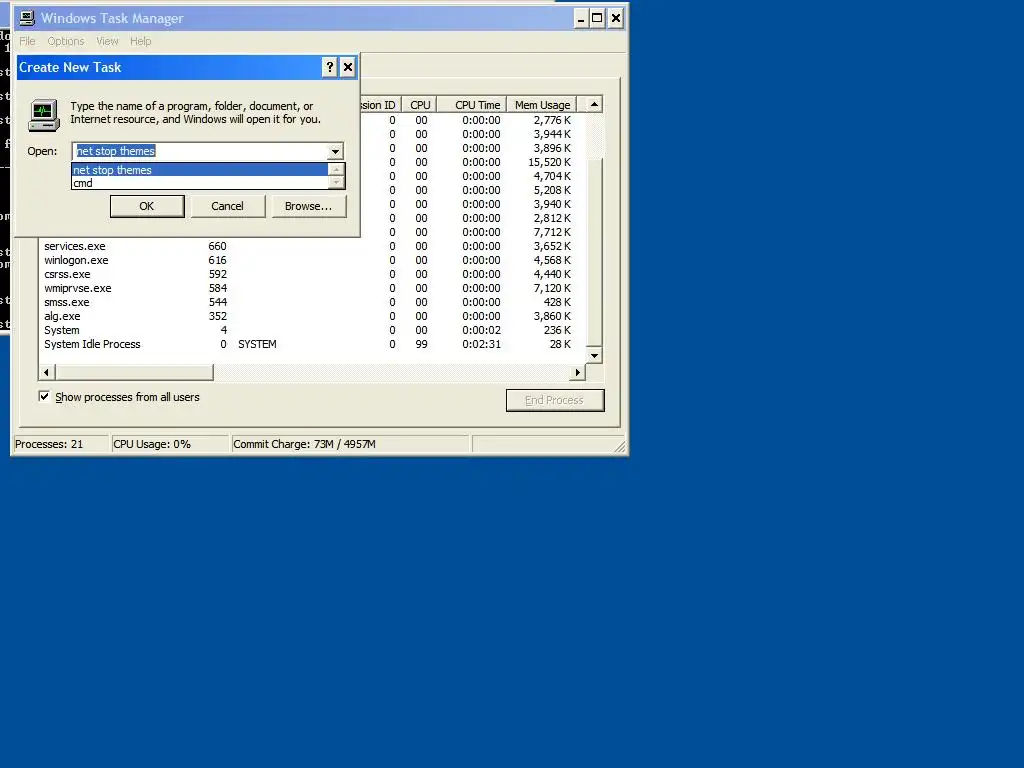Click horizontal scrollbar right arrow
This screenshot has height=768, width=1024.
(x=577, y=372)
